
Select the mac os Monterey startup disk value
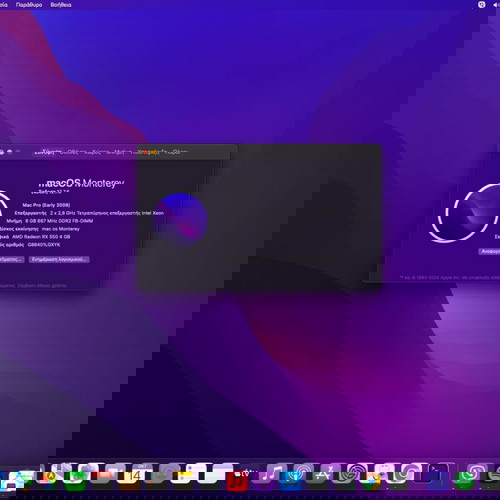point(61,229)
